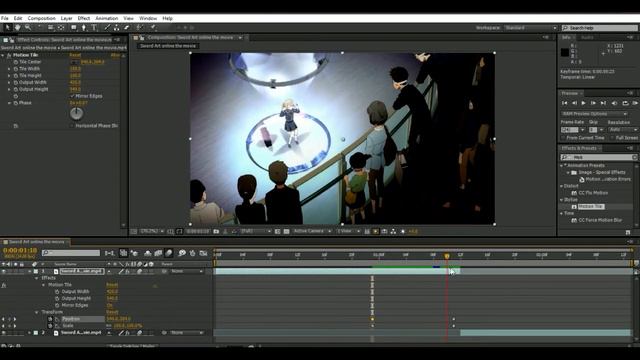Select the Rectangle shape tool
Viewport: 640px width, 360px height.
[x=73, y=28]
